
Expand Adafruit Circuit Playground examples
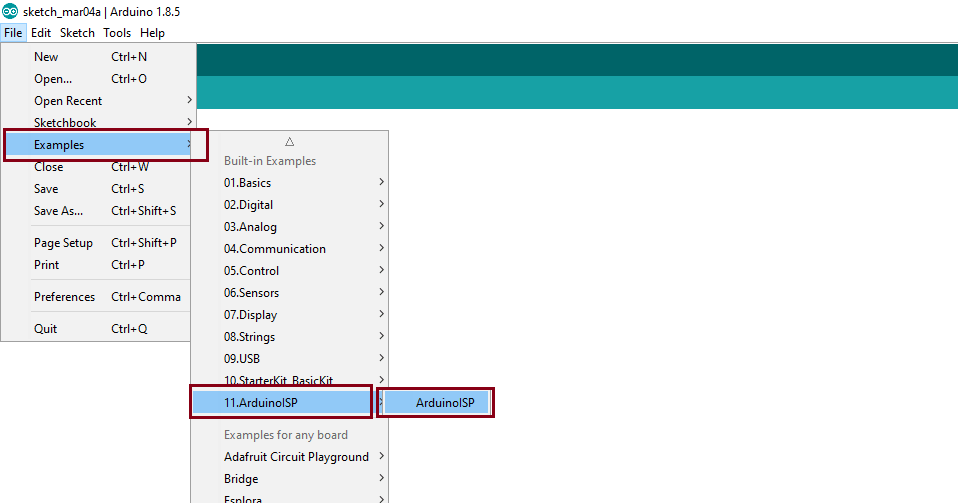290,457
